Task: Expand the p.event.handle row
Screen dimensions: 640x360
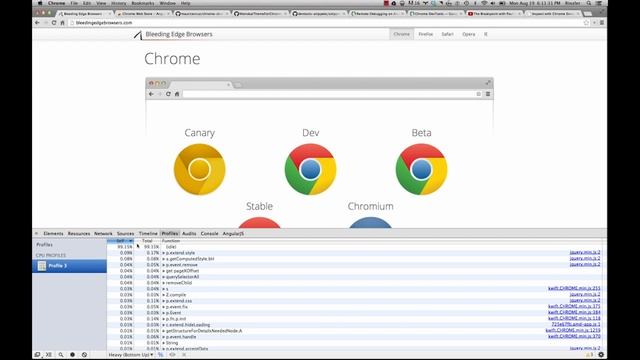Action: pos(164,337)
